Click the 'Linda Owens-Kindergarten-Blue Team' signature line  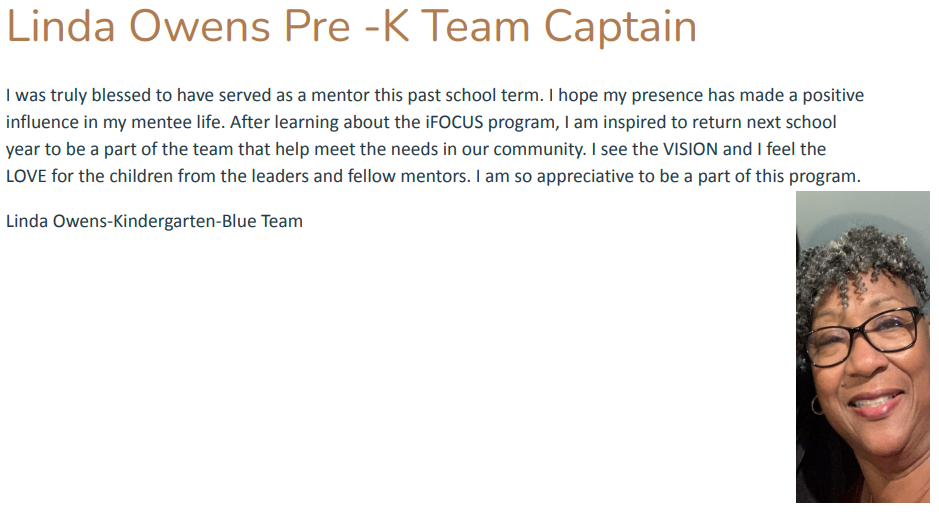coord(155,221)
